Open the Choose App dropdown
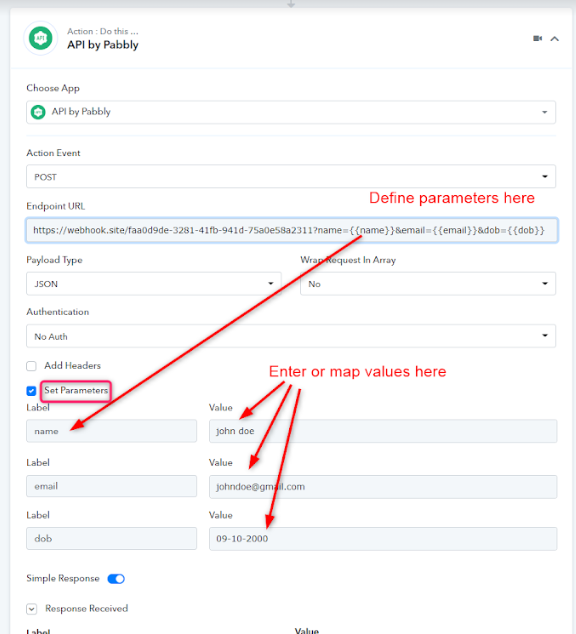 [x=291, y=112]
